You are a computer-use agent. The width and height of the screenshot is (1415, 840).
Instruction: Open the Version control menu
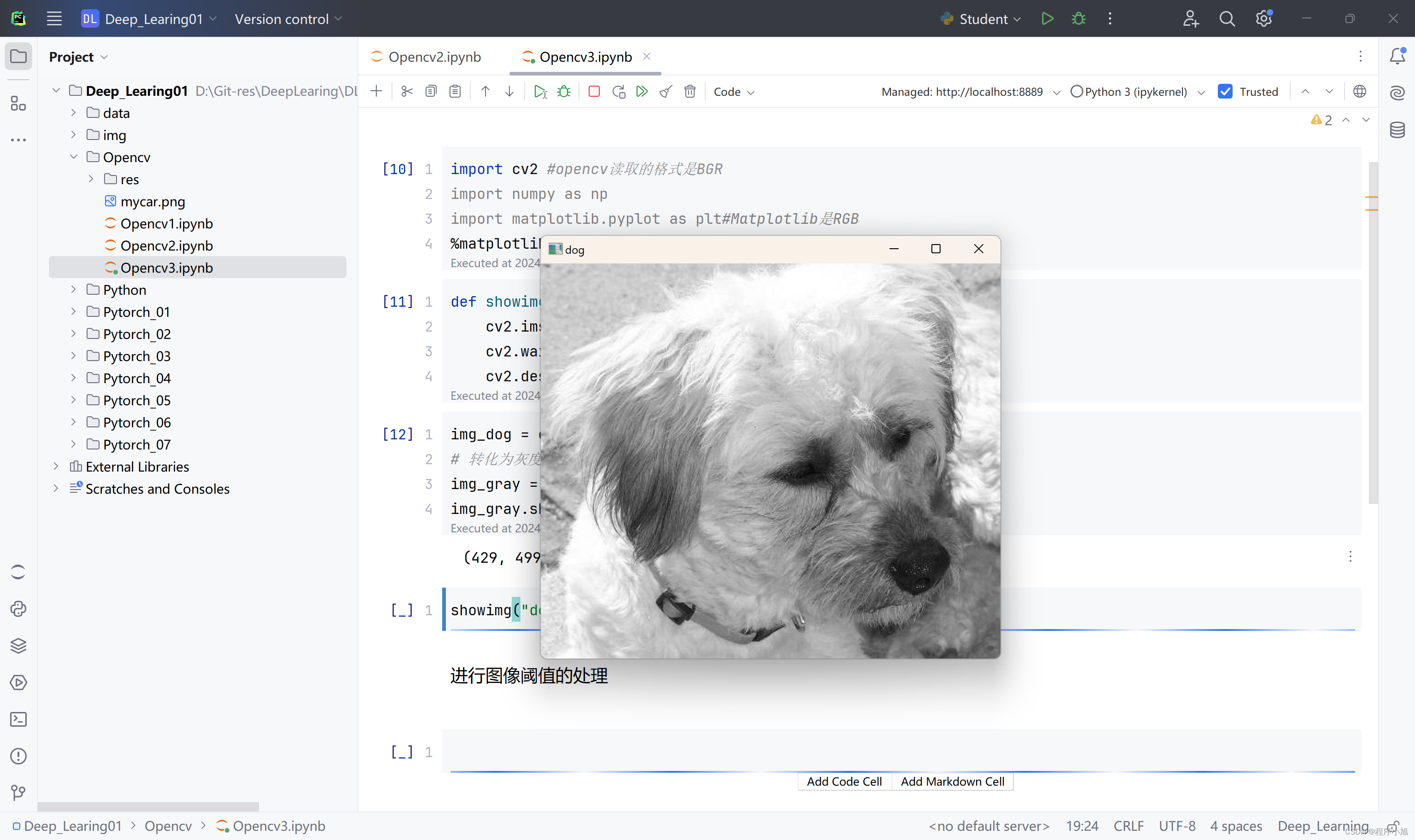(x=288, y=19)
